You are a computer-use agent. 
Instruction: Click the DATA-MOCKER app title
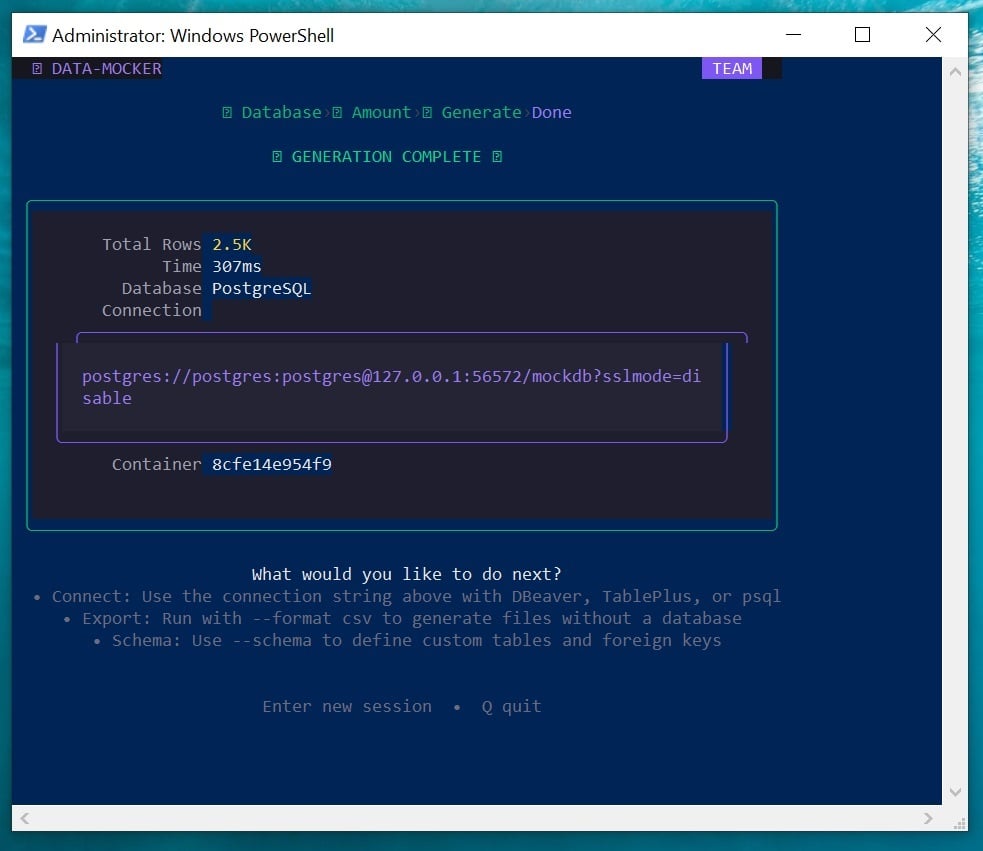point(106,68)
